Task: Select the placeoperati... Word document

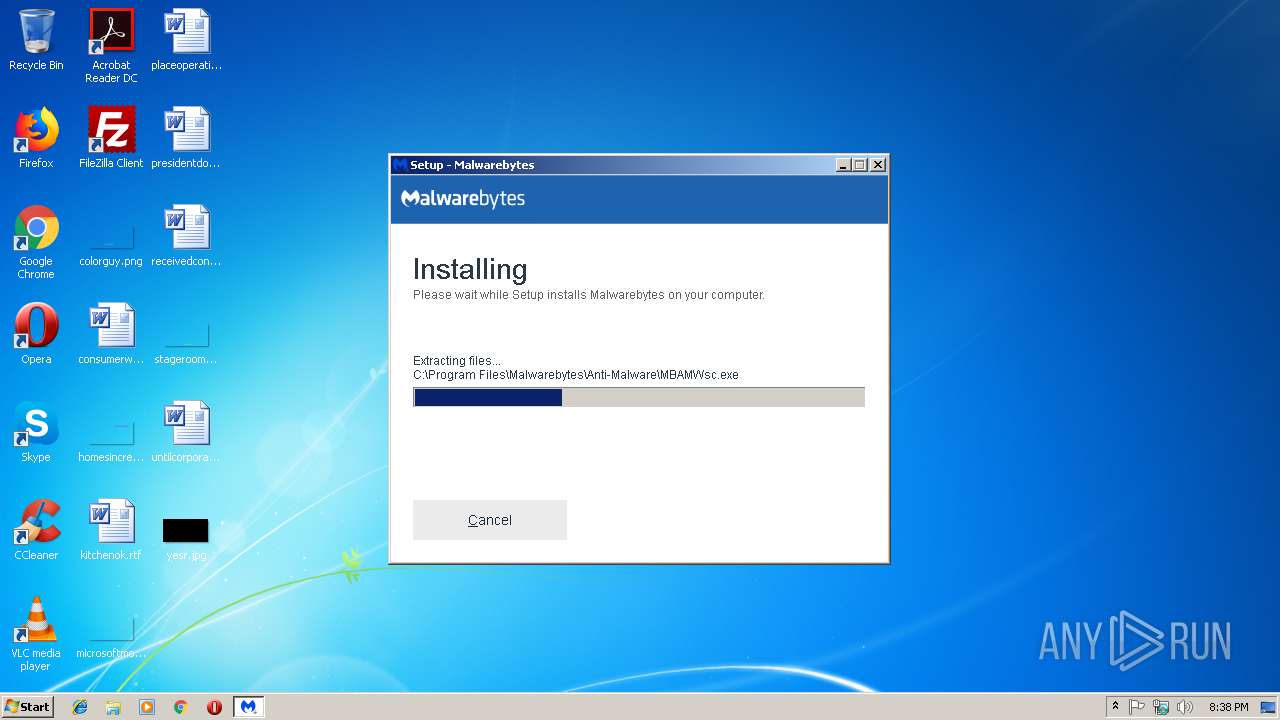Action: pos(186,40)
